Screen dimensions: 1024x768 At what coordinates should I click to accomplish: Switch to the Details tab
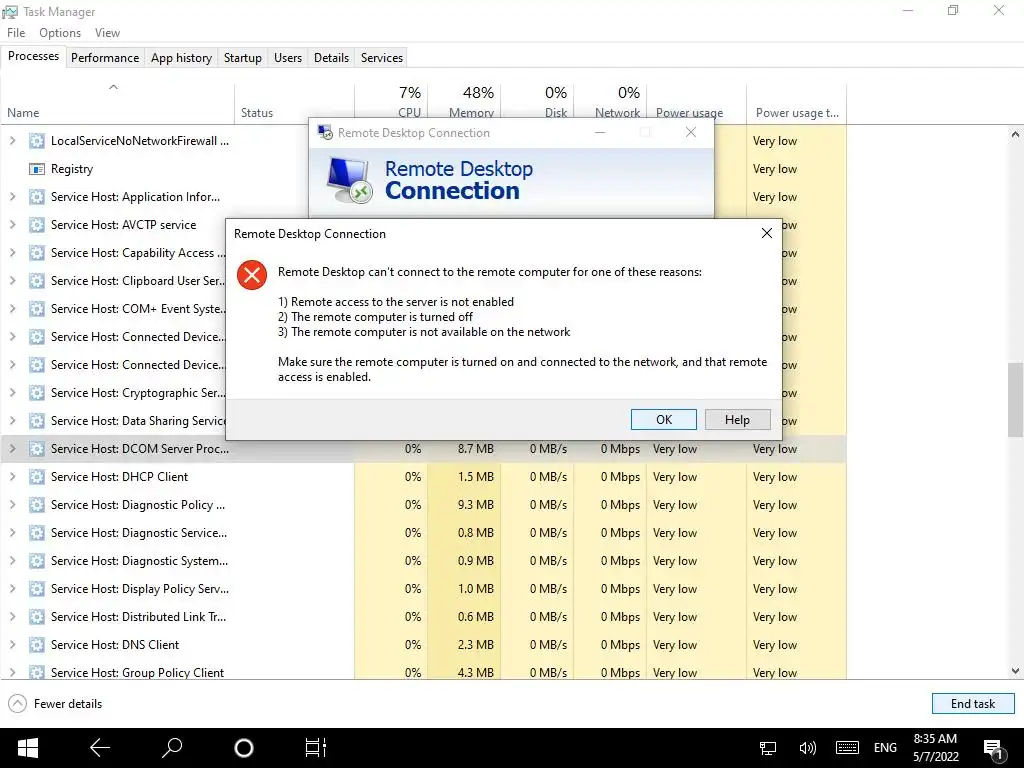[x=331, y=57]
